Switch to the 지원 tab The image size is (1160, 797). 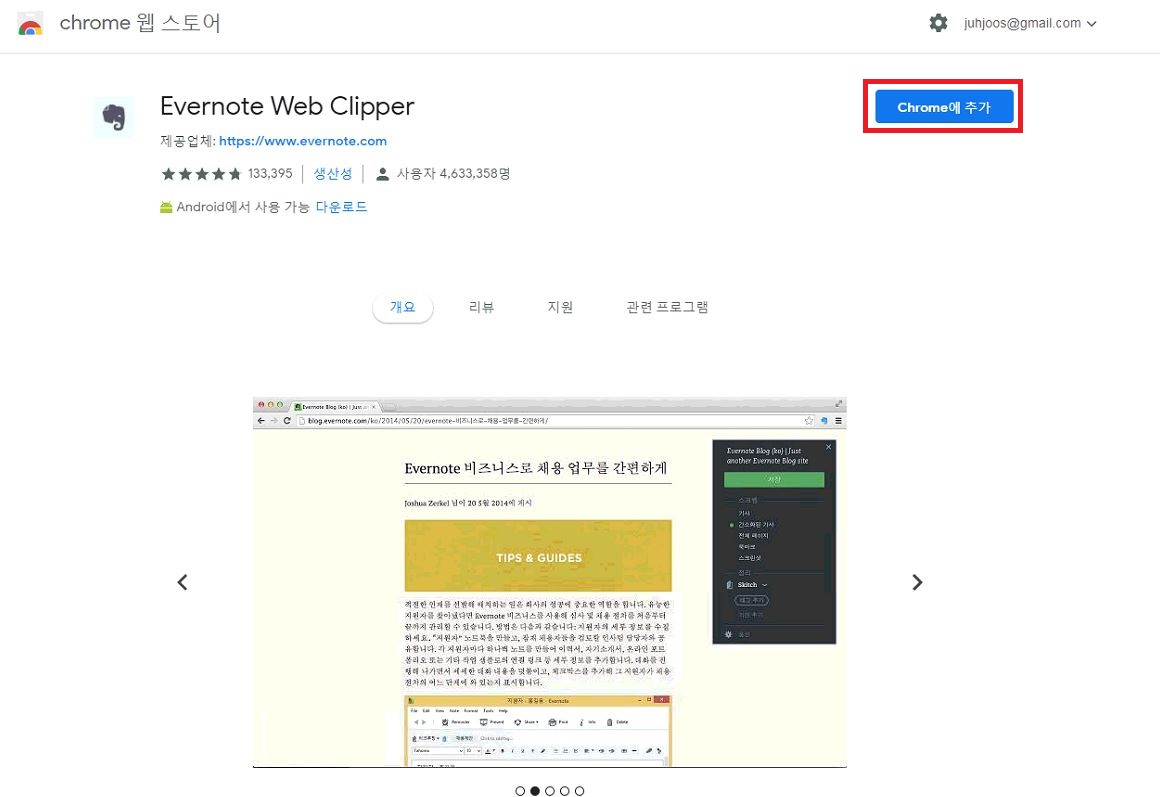pos(560,307)
